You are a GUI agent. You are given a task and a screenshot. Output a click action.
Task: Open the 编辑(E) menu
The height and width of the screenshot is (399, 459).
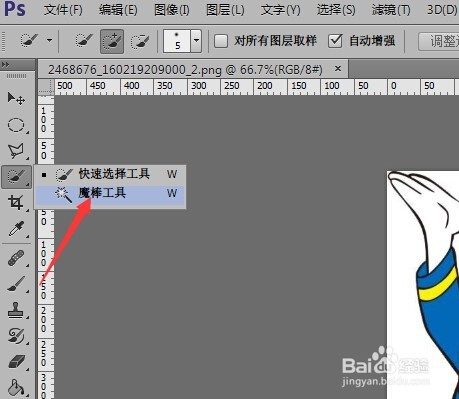click(118, 10)
